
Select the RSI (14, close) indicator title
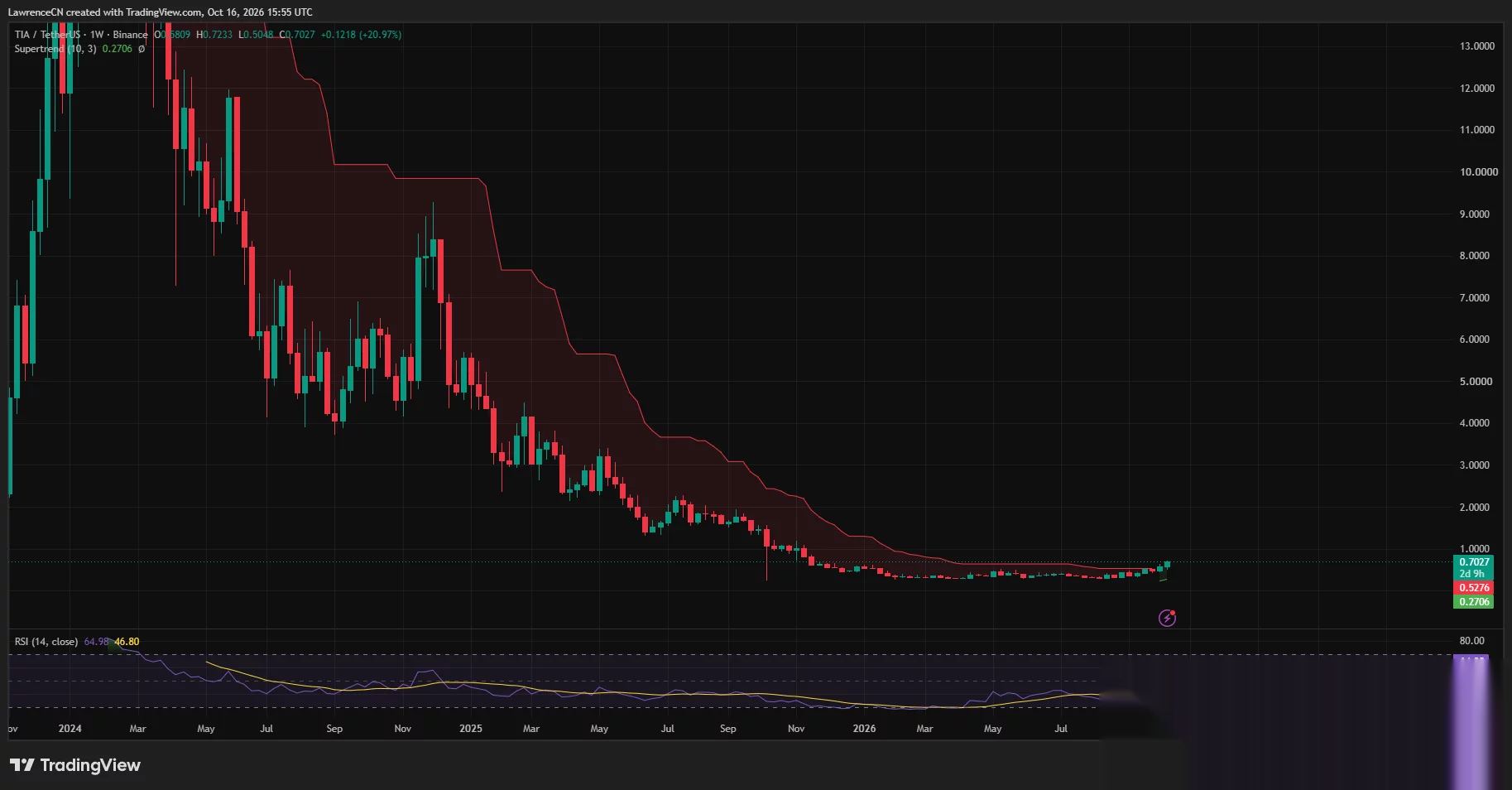[x=46, y=642]
